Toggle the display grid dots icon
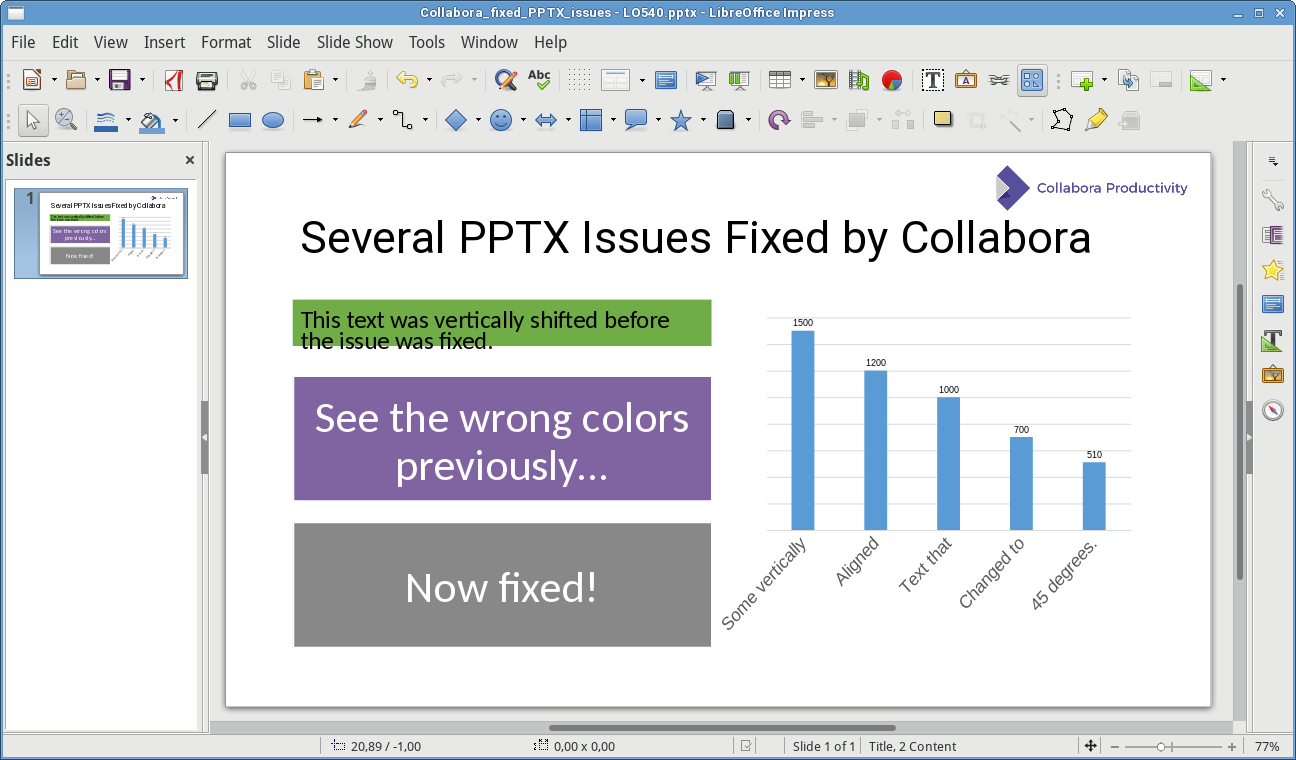This screenshot has height=760, width=1296. pyautogui.click(x=579, y=80)
